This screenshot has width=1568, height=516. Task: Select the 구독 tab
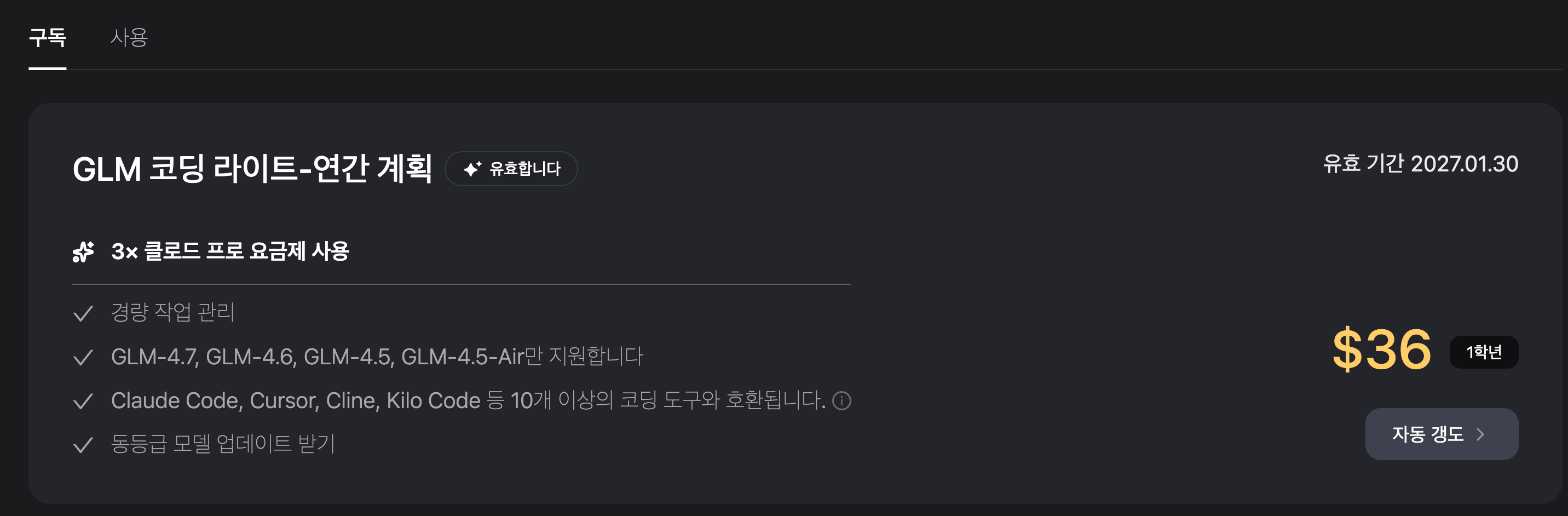click(48, 38)
